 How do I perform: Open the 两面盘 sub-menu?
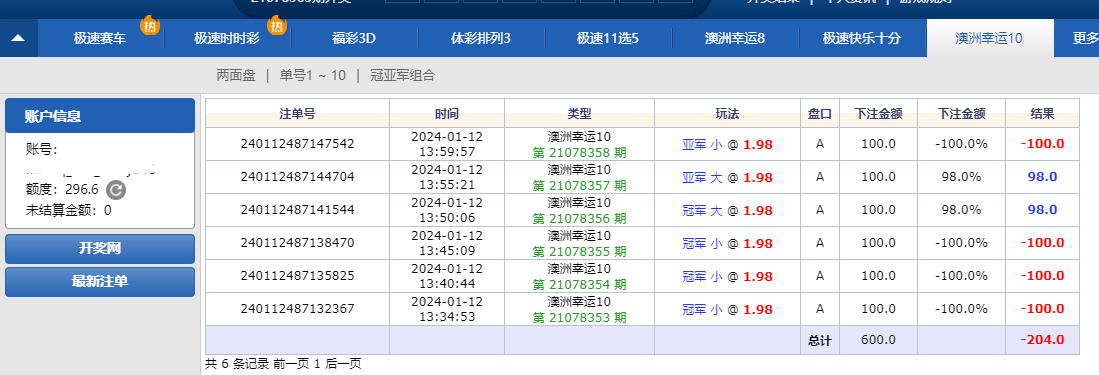click(x=236, y=75)
